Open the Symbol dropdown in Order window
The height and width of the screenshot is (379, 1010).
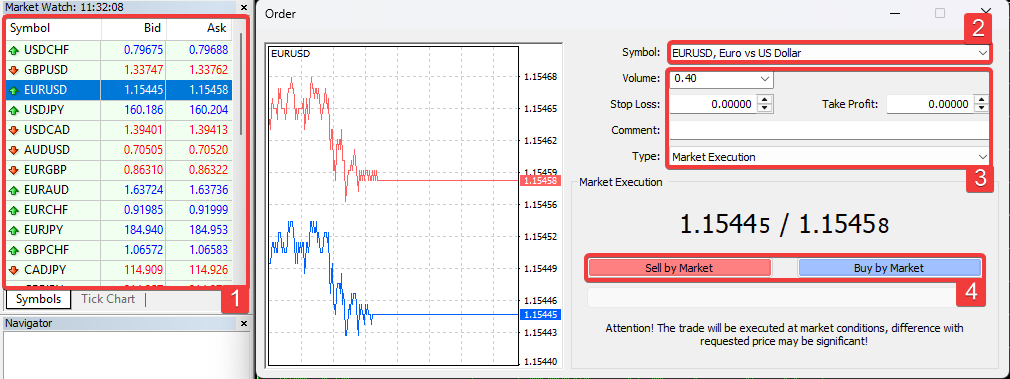click(x=982, y=53)
